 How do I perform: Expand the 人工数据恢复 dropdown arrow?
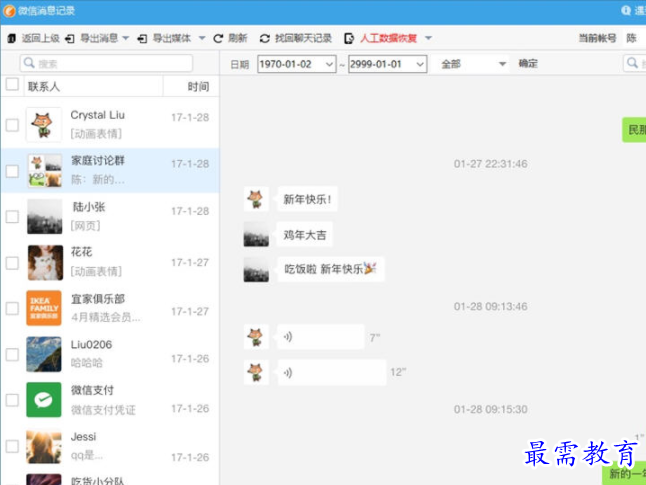(428, 38)
